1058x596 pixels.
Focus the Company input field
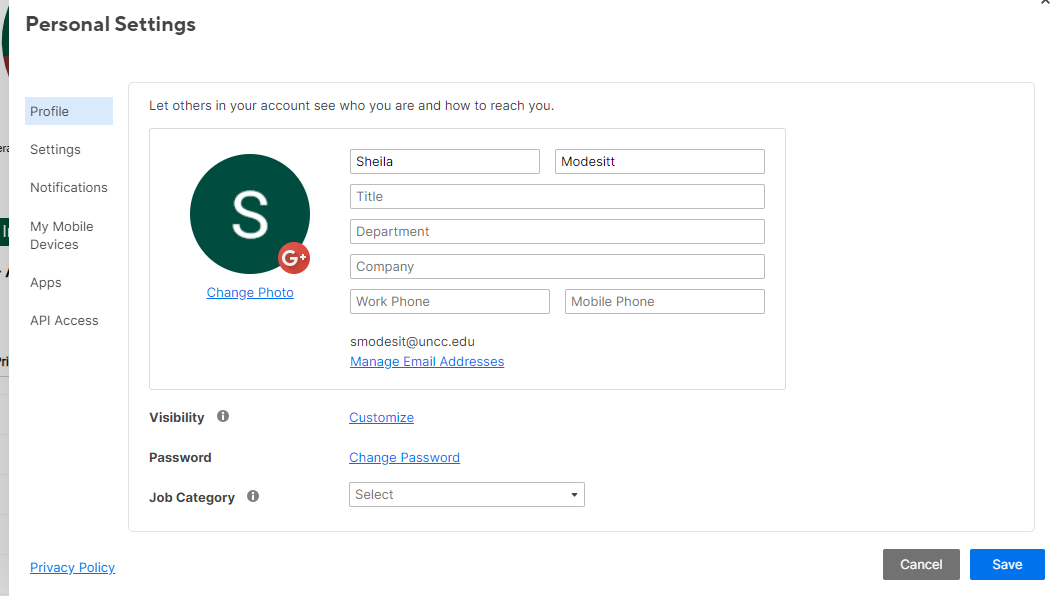[557, 267]
